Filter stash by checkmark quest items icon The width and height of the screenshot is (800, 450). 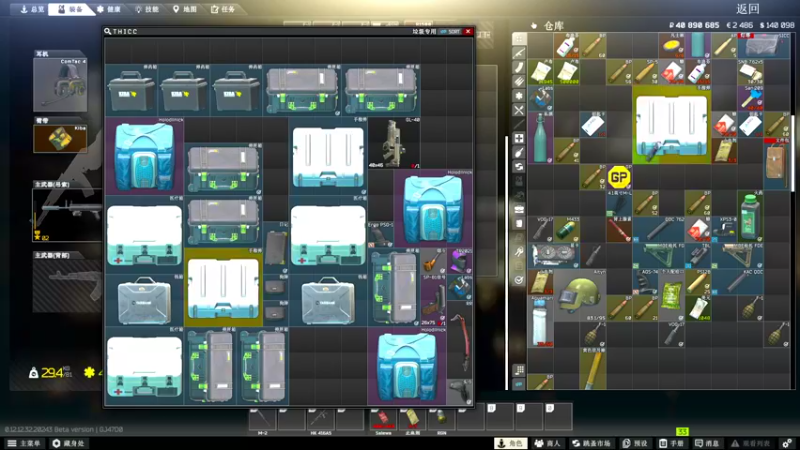point(519,280)
